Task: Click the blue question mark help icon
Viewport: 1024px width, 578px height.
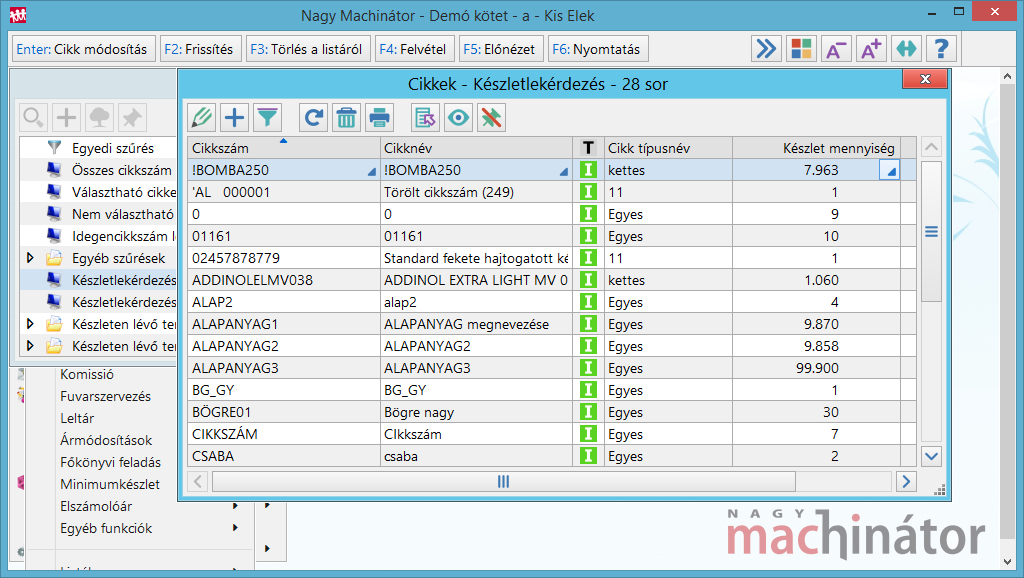Action: click(941, 49)
